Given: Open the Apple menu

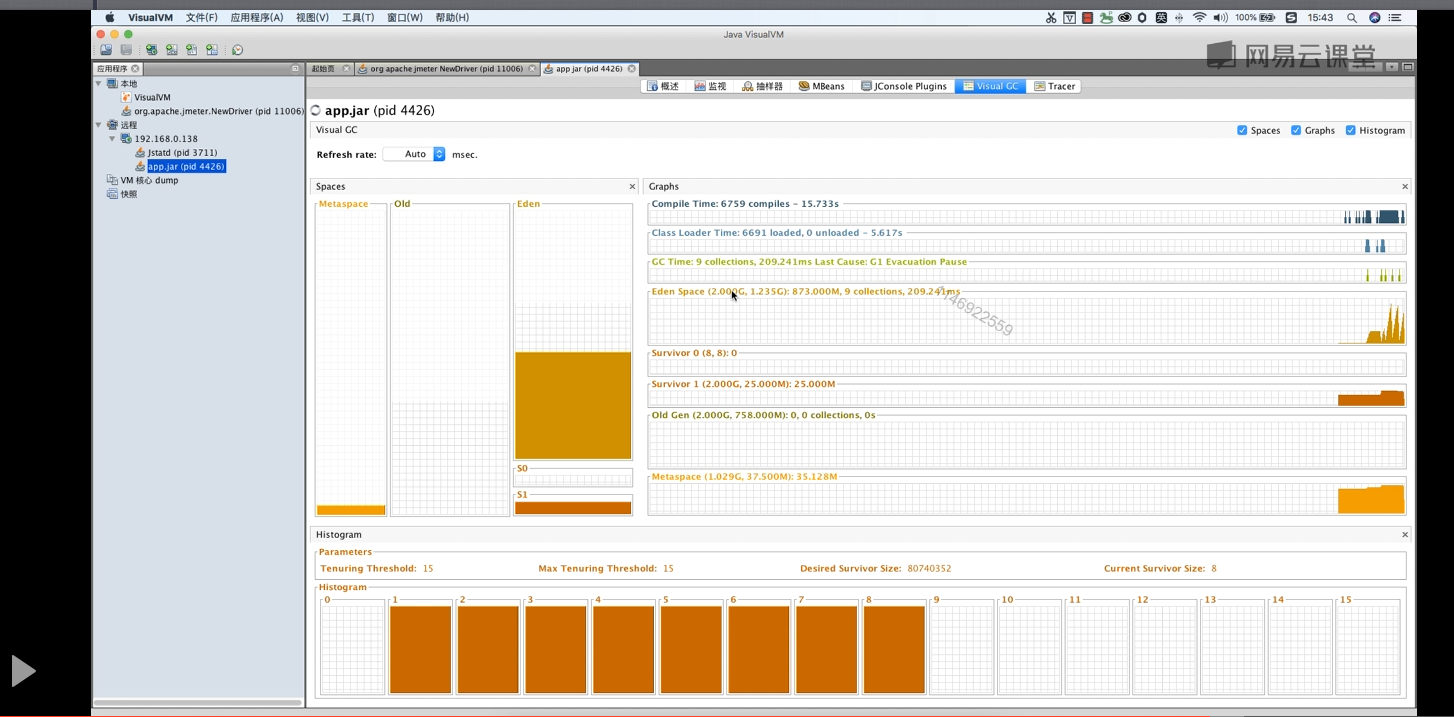Looking at the screenshot, I should [109, 17].
